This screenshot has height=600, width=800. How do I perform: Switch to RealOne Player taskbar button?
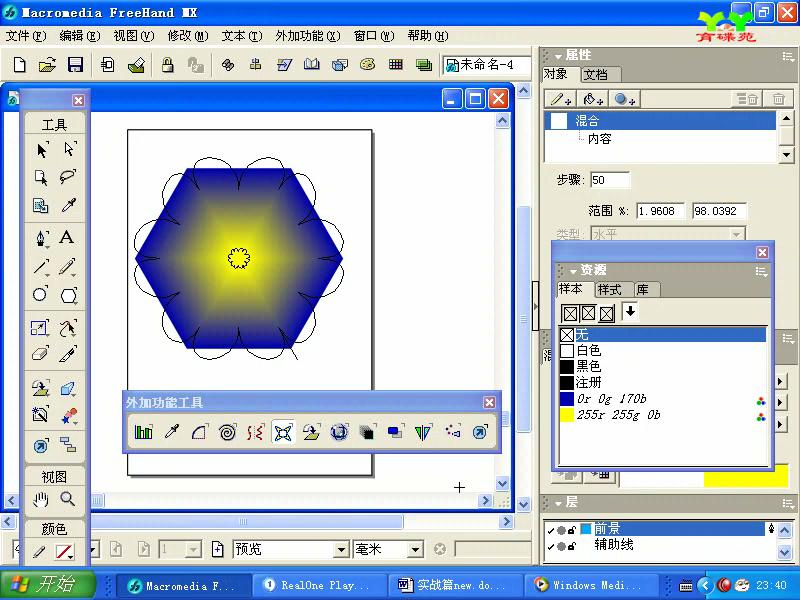point(318,585)
